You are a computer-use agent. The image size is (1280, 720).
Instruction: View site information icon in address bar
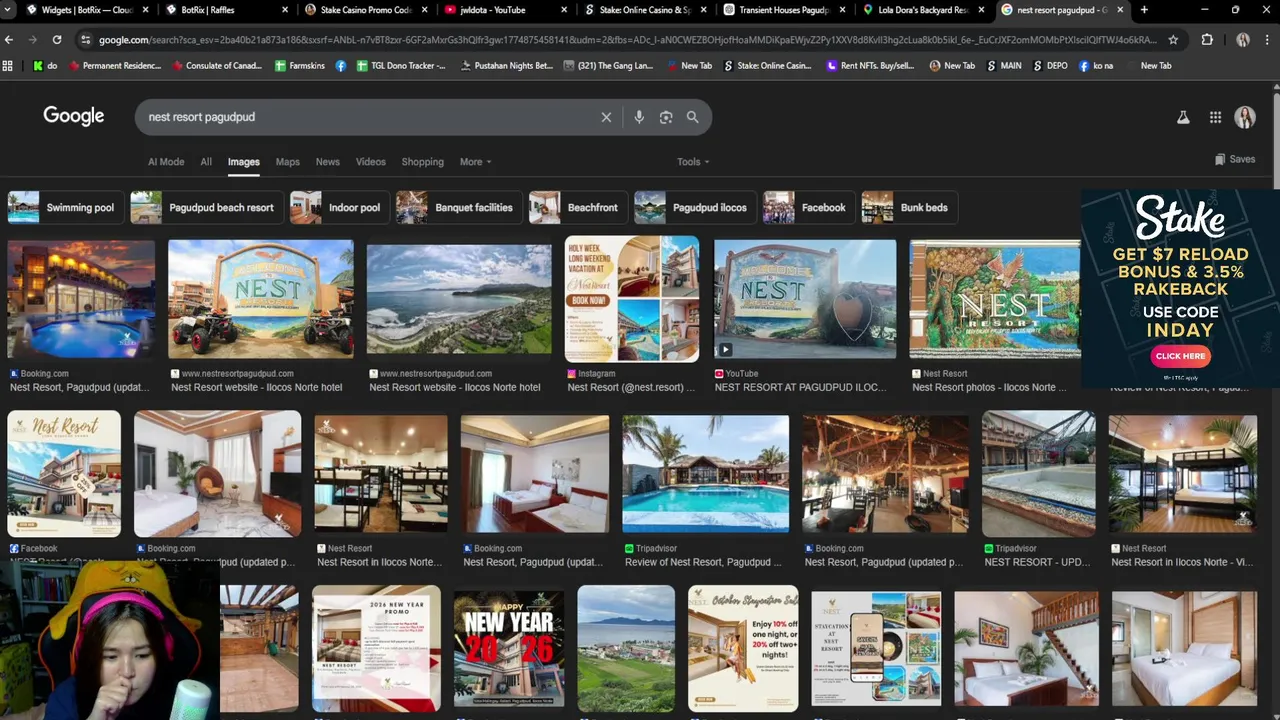(x=86, y=40)
